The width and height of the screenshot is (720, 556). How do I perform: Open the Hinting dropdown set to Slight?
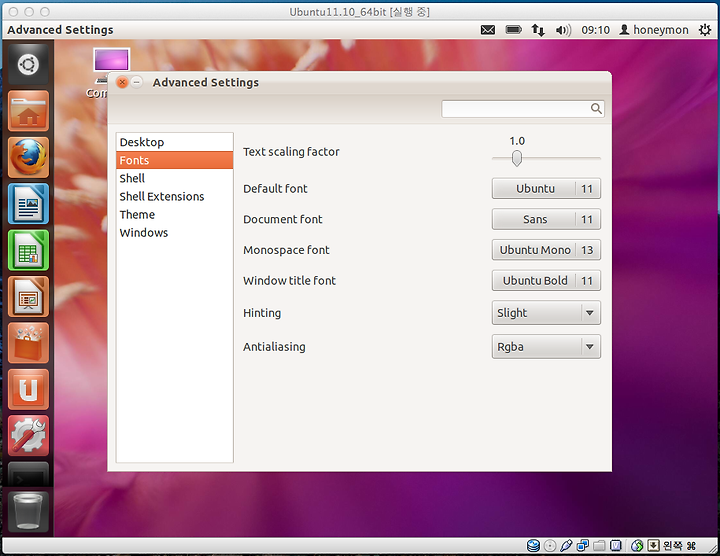[546, 313]
